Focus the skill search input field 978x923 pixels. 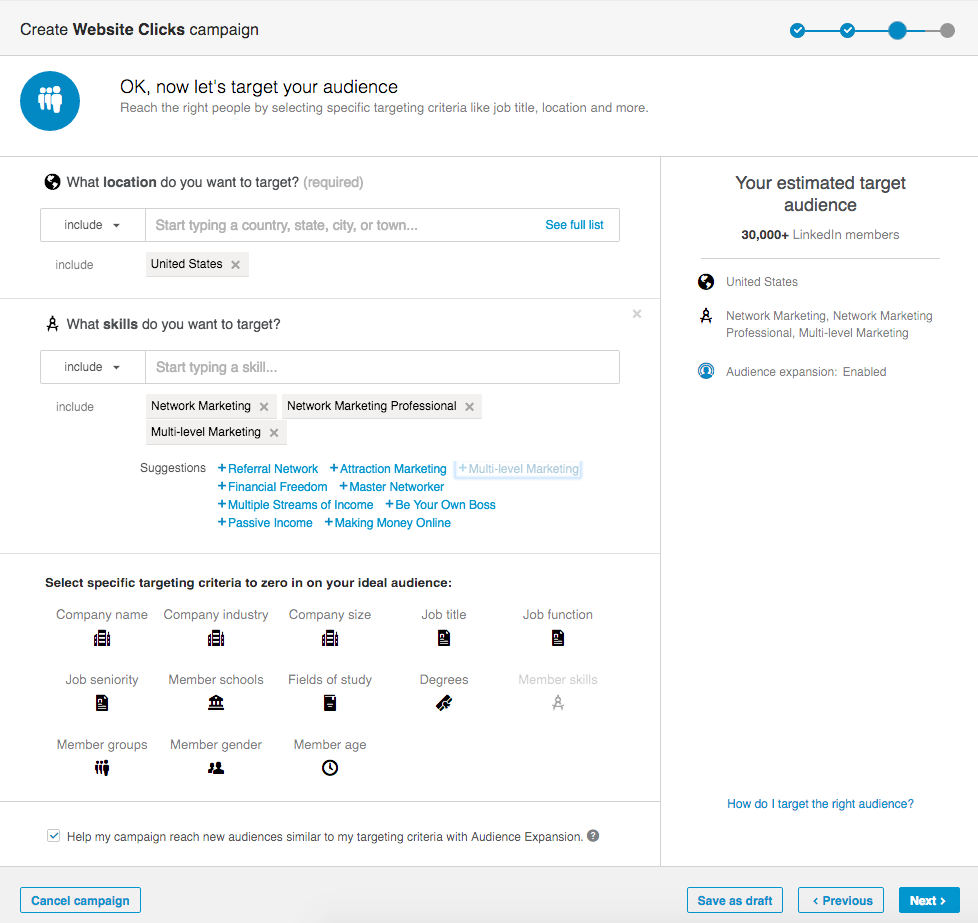(x=382, y=367)
